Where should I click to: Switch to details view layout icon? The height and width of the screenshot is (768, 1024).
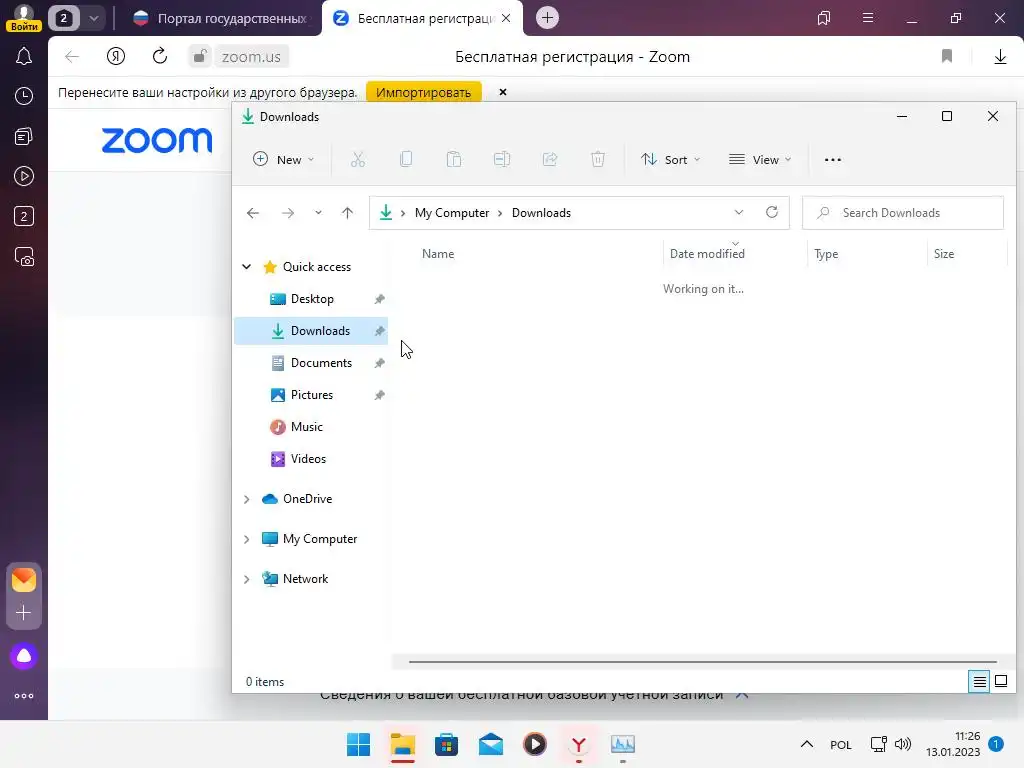[x=980, y=682]
